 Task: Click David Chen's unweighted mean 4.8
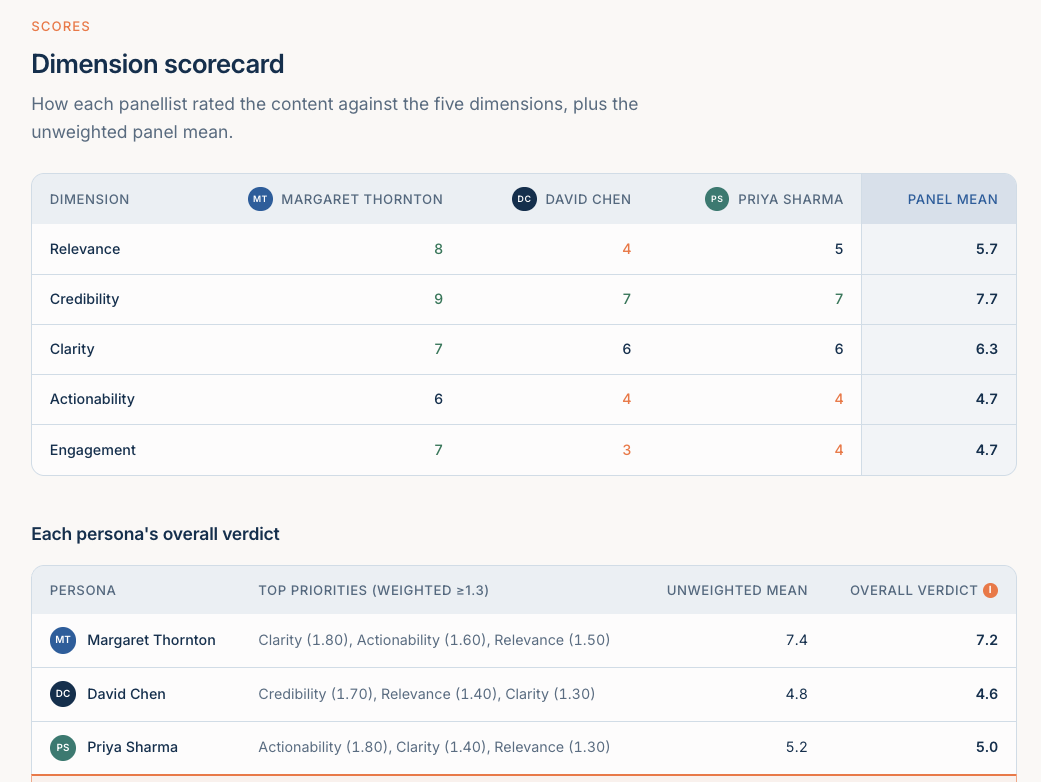pos(797,694)
